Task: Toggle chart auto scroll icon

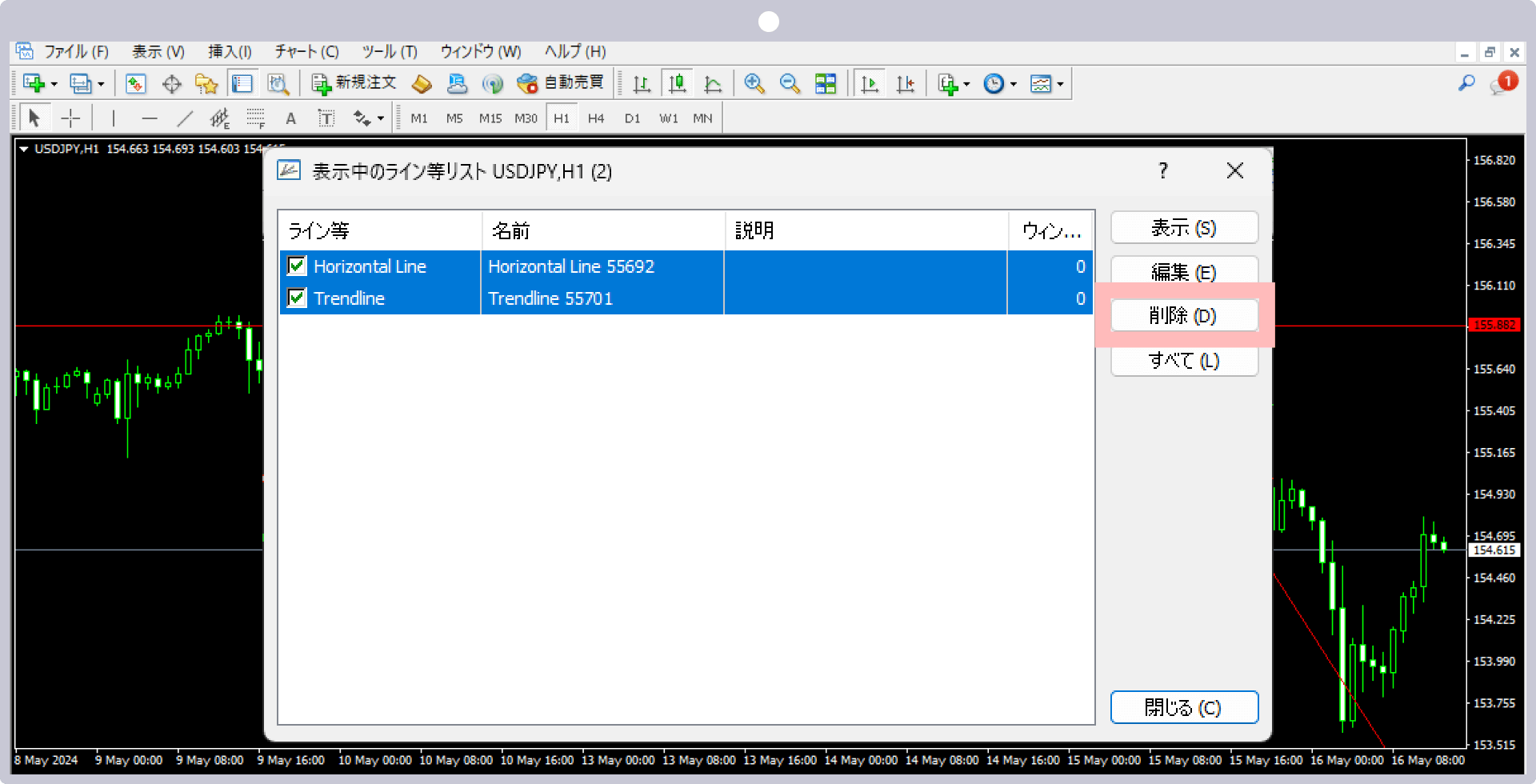Action: coord(870,83)
